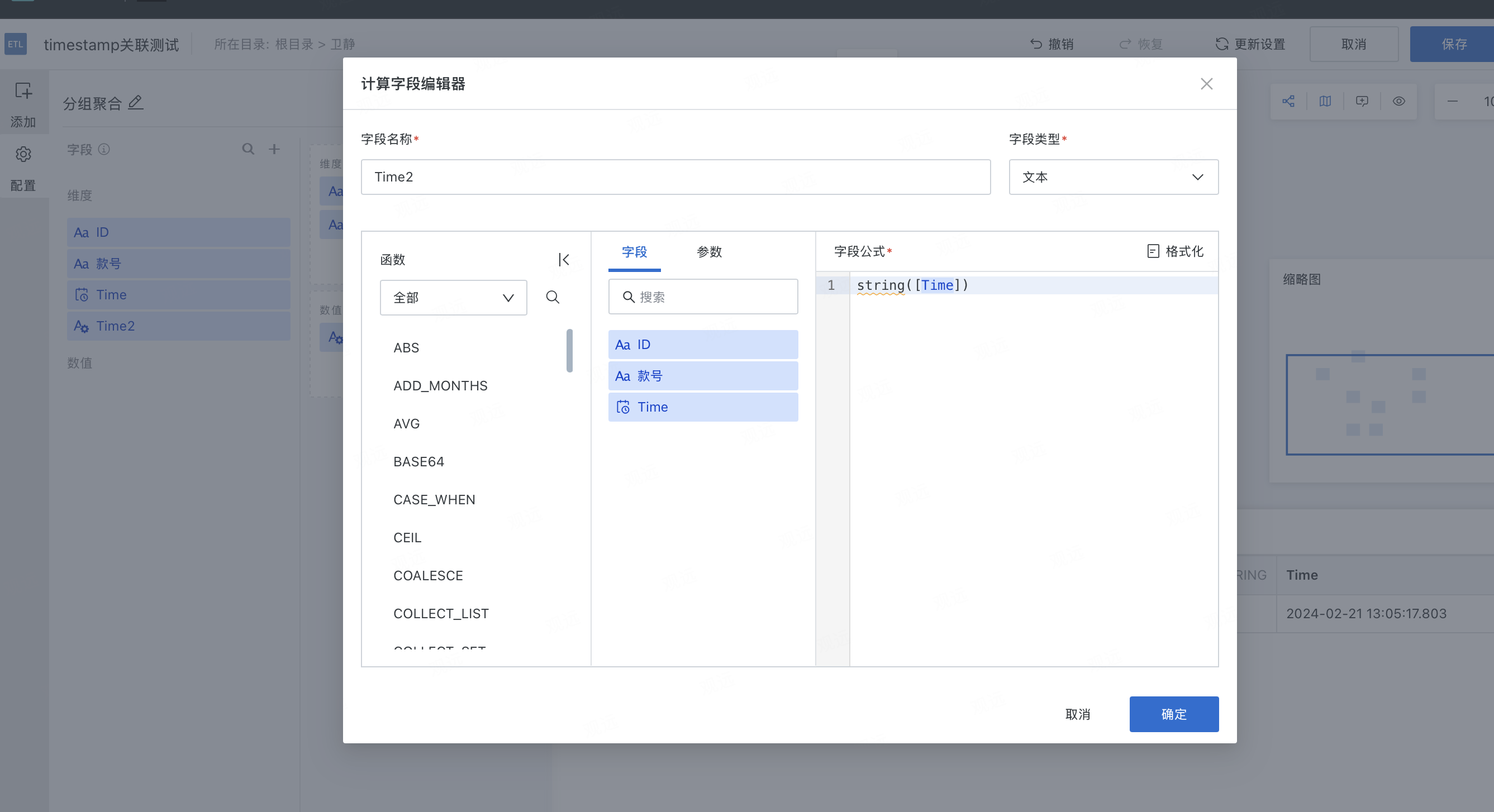
Task: Click the 撤销 undo icon
Action: click(1037, 44)
